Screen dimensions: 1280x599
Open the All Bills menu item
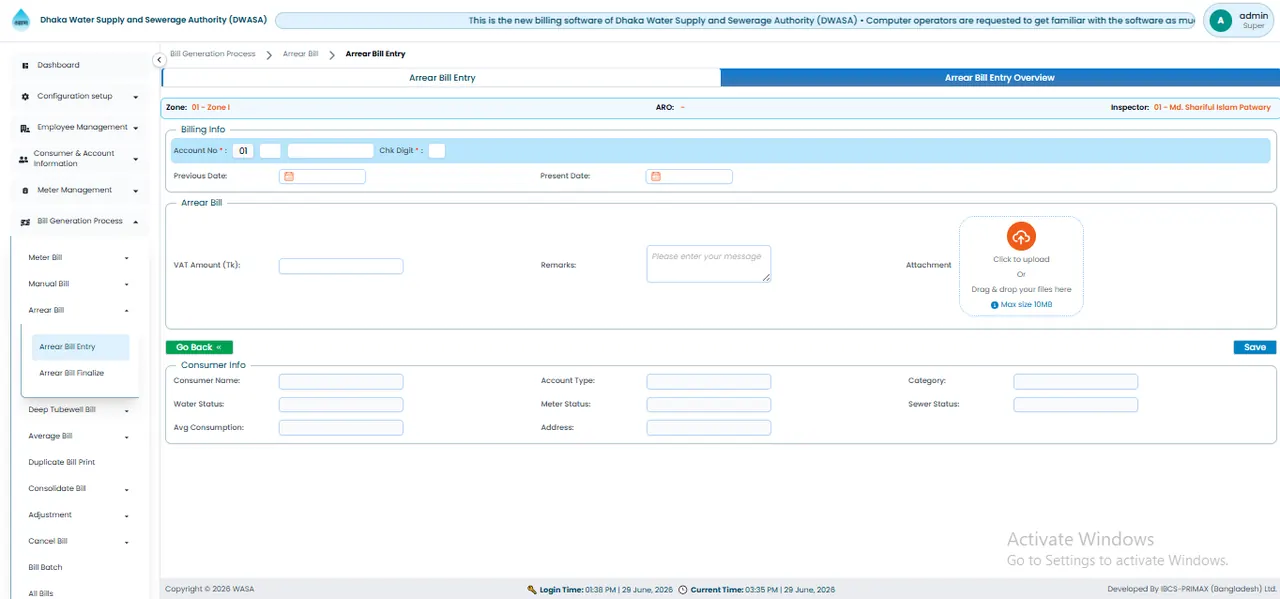41,593
